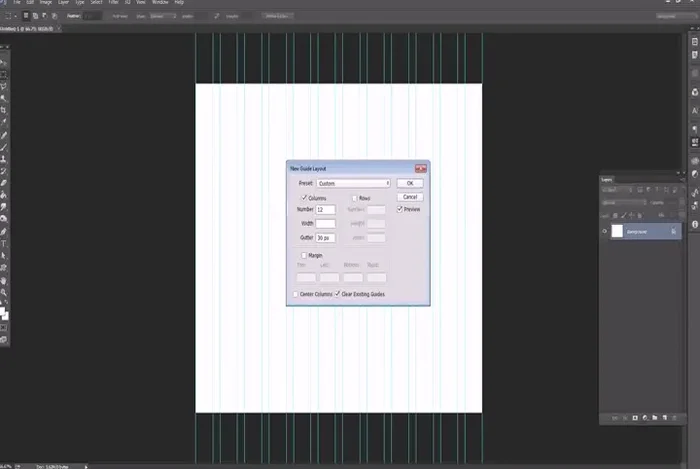Open the Preset dropdown in dialog
700x469 pixels.
click(353, 184)
